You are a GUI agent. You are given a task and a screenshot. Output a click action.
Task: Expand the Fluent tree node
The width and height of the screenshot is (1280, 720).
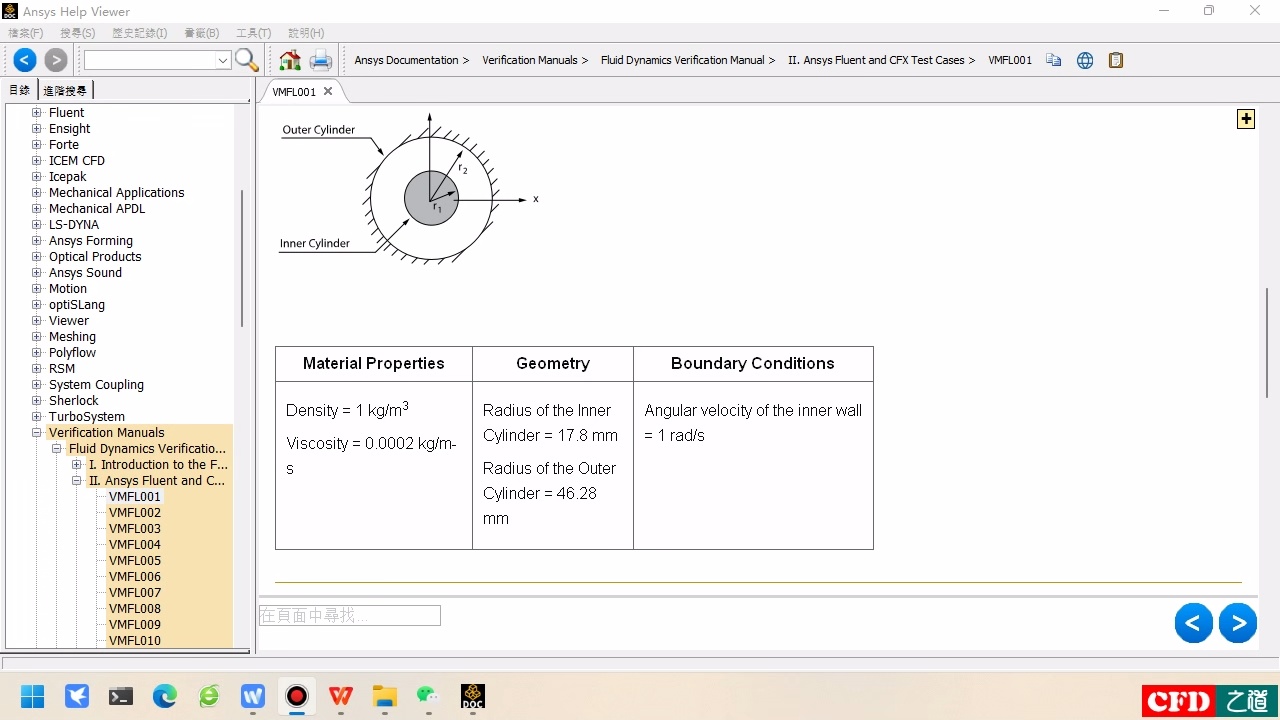(37, 113)
